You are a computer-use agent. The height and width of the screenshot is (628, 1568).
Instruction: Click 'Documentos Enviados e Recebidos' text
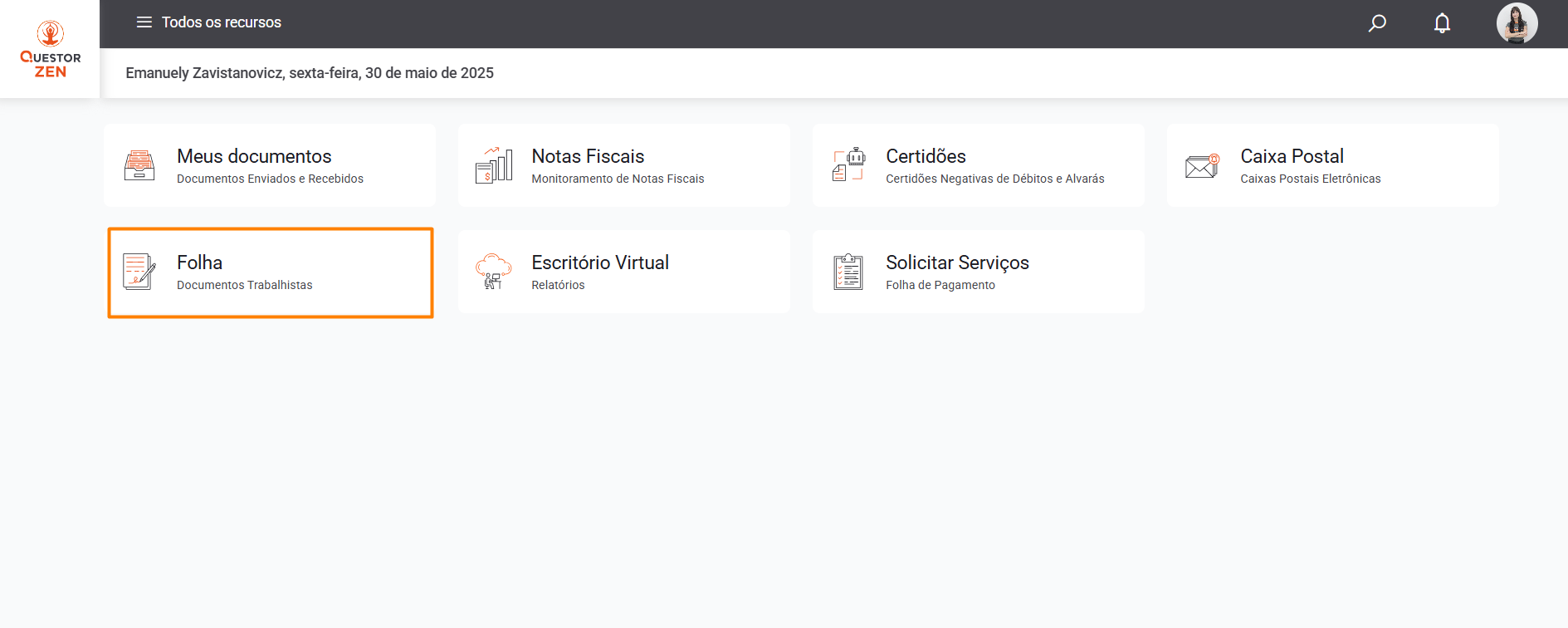click(270, 179)
